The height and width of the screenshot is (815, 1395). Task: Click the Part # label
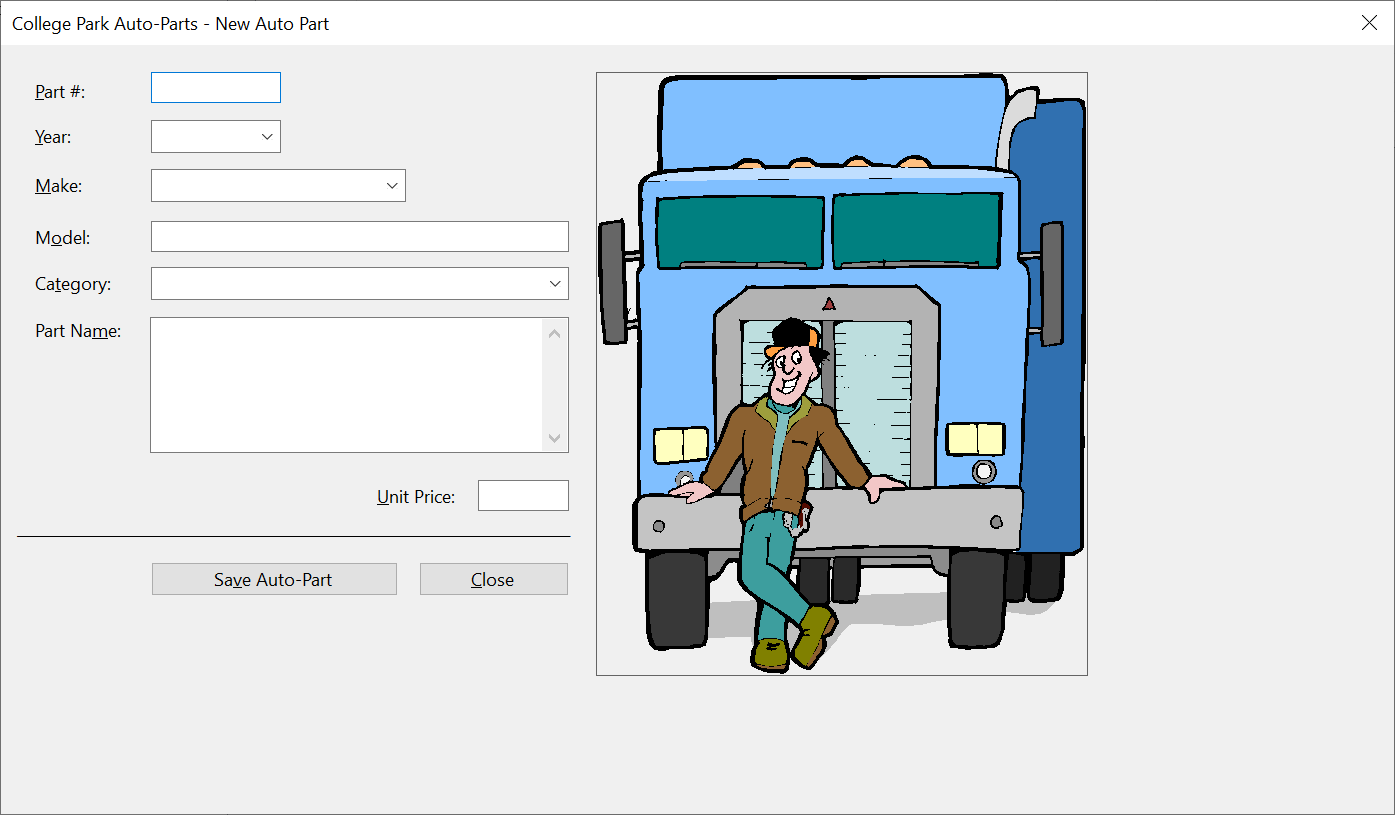tap(60, 92)
